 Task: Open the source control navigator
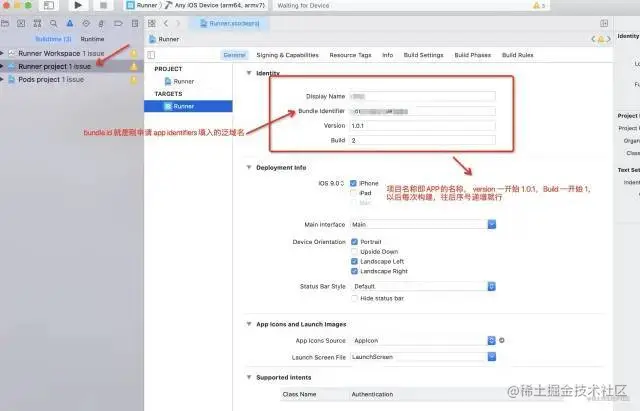21,24
